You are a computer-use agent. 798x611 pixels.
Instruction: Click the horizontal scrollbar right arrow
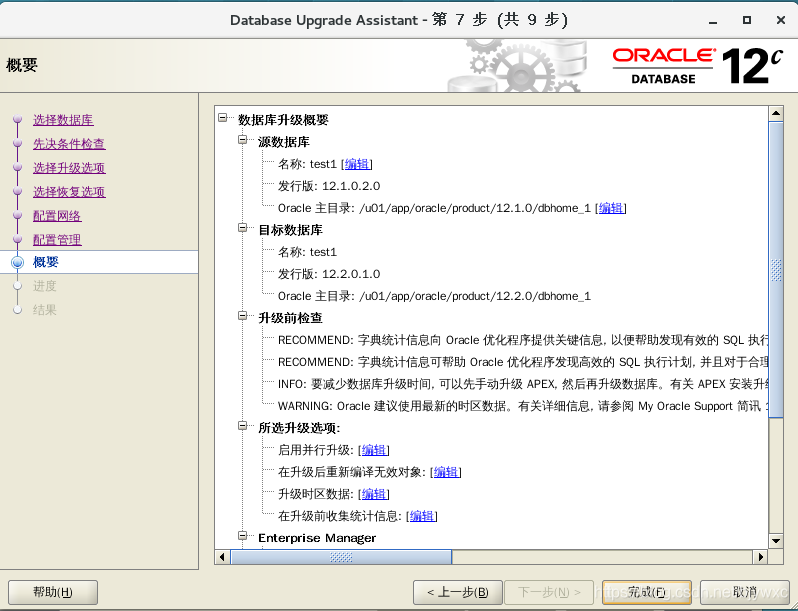click(760, 557)
